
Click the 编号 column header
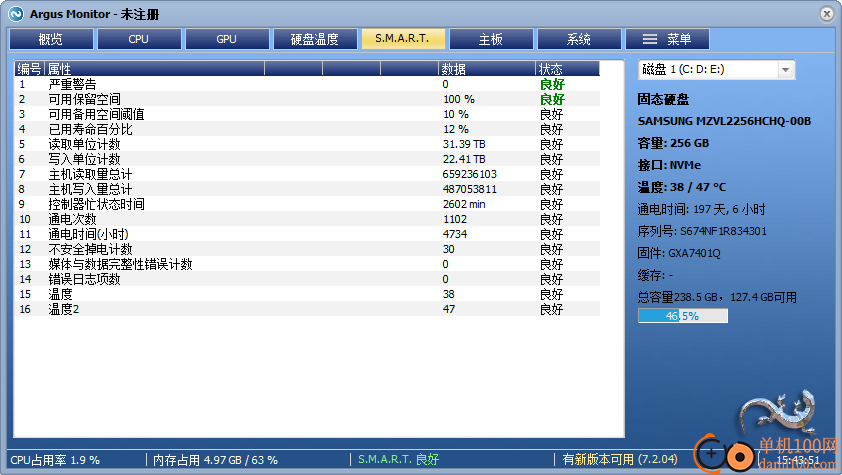pyautogui.click(x=29, y=68)
